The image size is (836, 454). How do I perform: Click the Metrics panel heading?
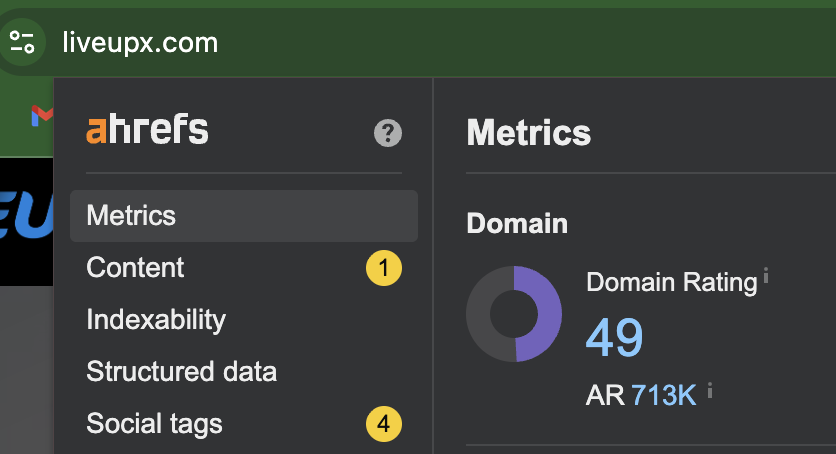[x=529, y=132]
